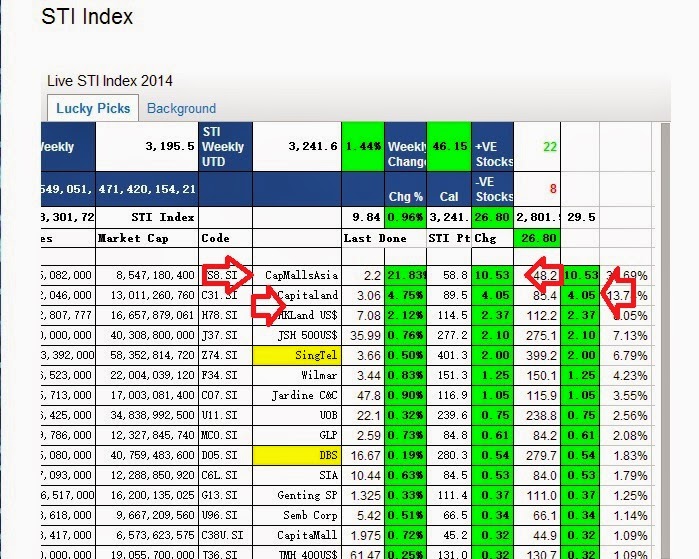699x559 pixels.
Task: Select the Semb Corp stock name
Action: (310, 515)
